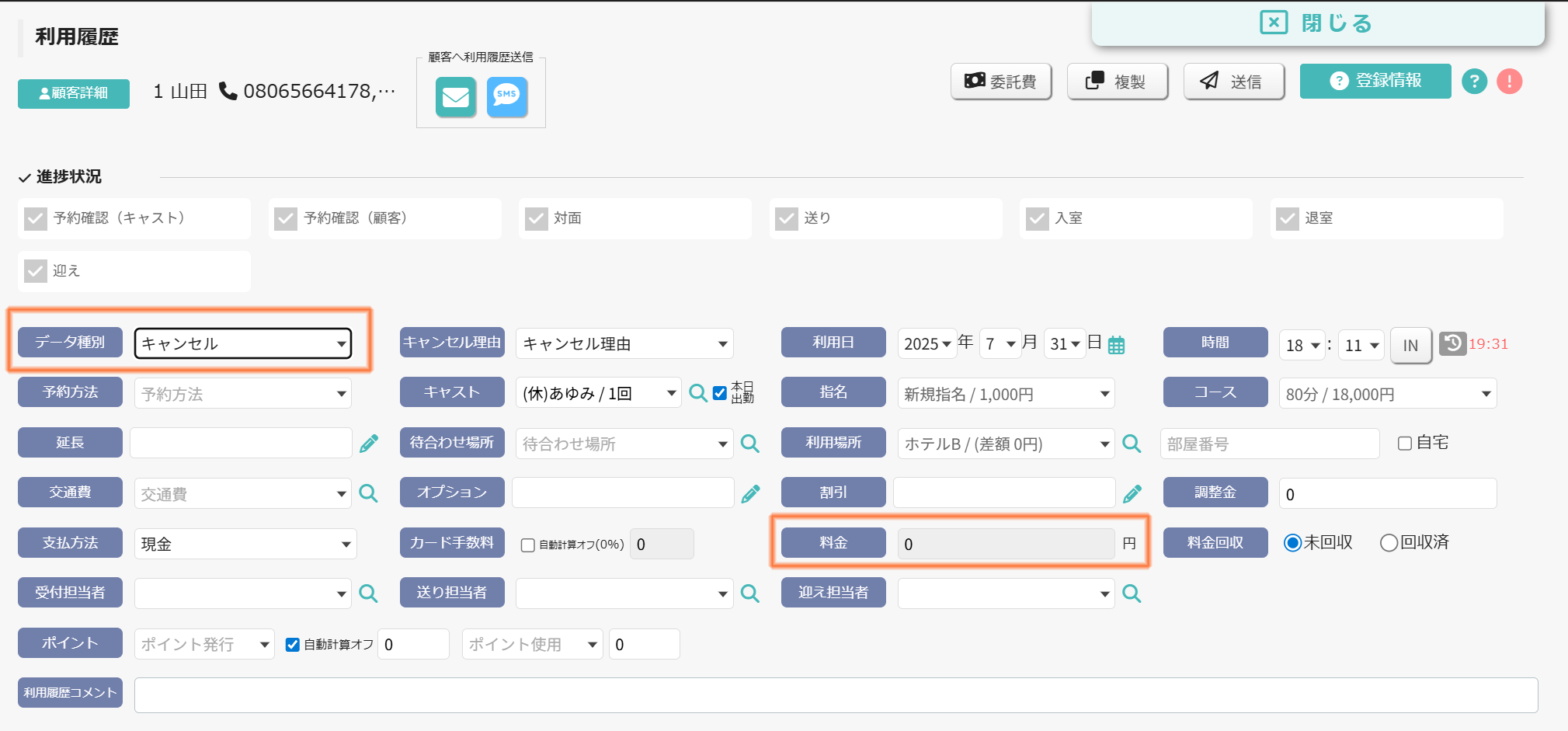The image size is (1568, 731).
Task: Collapse the 進捗状況 section
Action: pos(60,177)
